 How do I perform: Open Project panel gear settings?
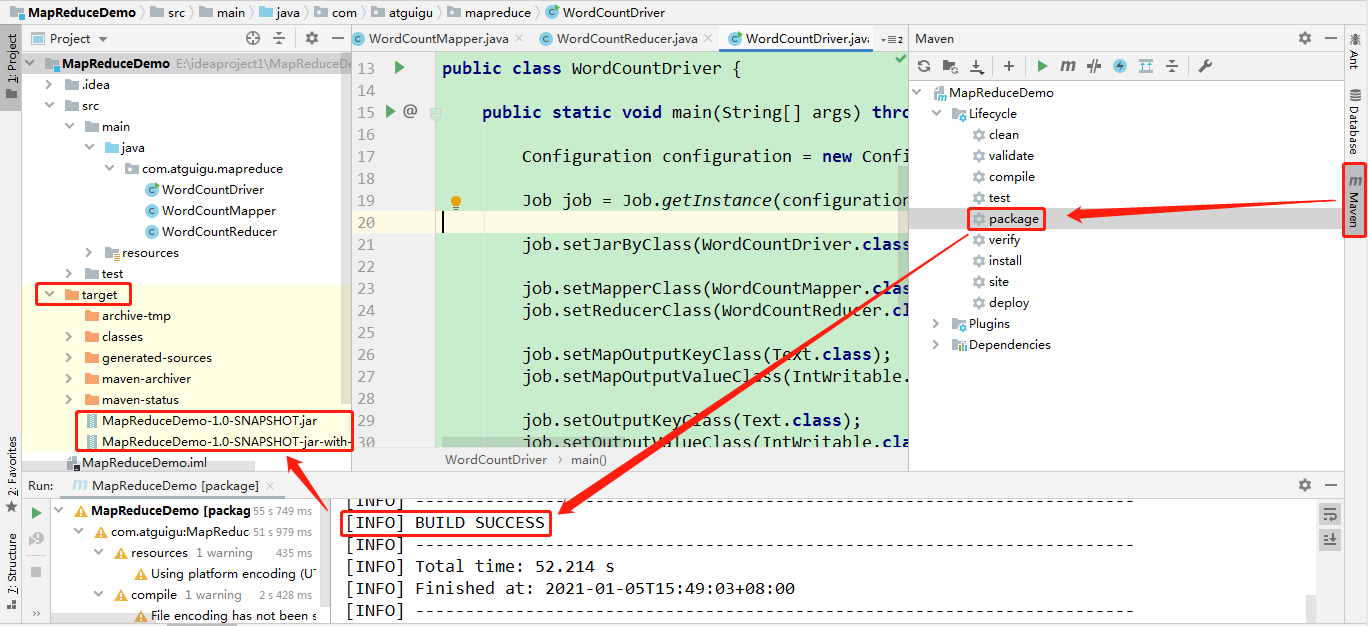coord(312,38)
